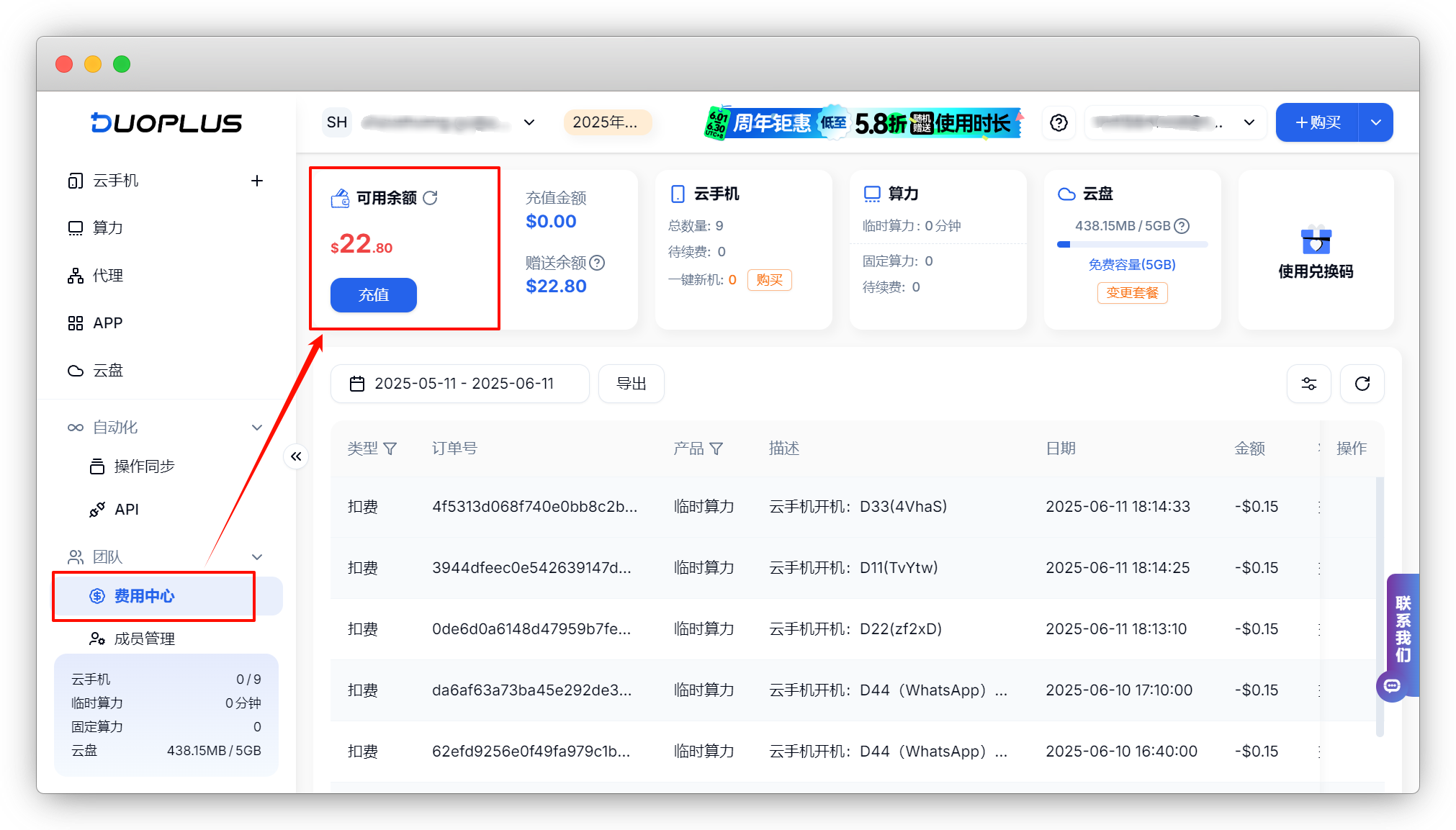The width and height of the screenshot is (1456, 830).
Task: Expand the SH team selector dropdown
Action: 529,122
